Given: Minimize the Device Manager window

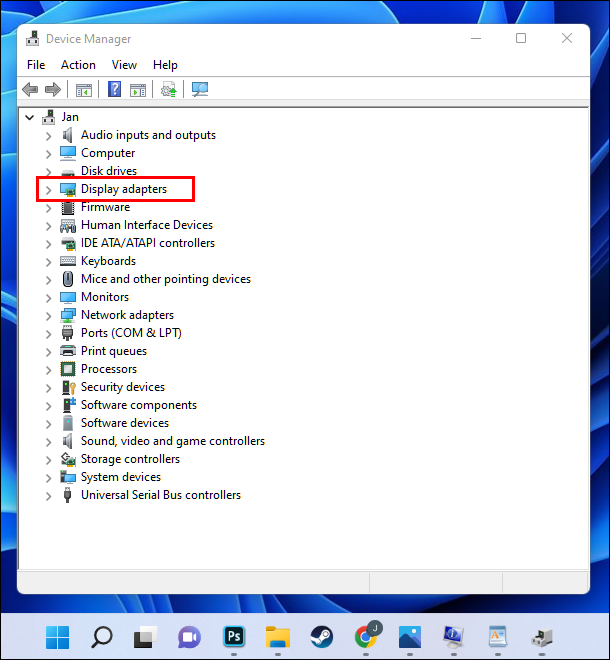Looking at the screenshot, I should pyautogui.click(x=476, y=38).
